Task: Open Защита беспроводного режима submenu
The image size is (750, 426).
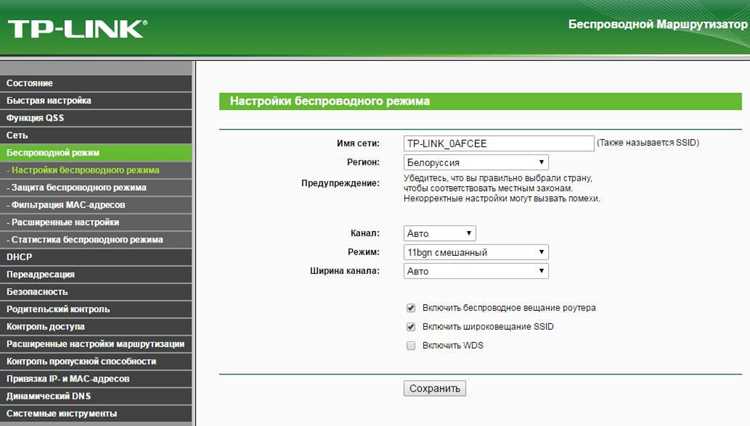Action: pos(96,187)
